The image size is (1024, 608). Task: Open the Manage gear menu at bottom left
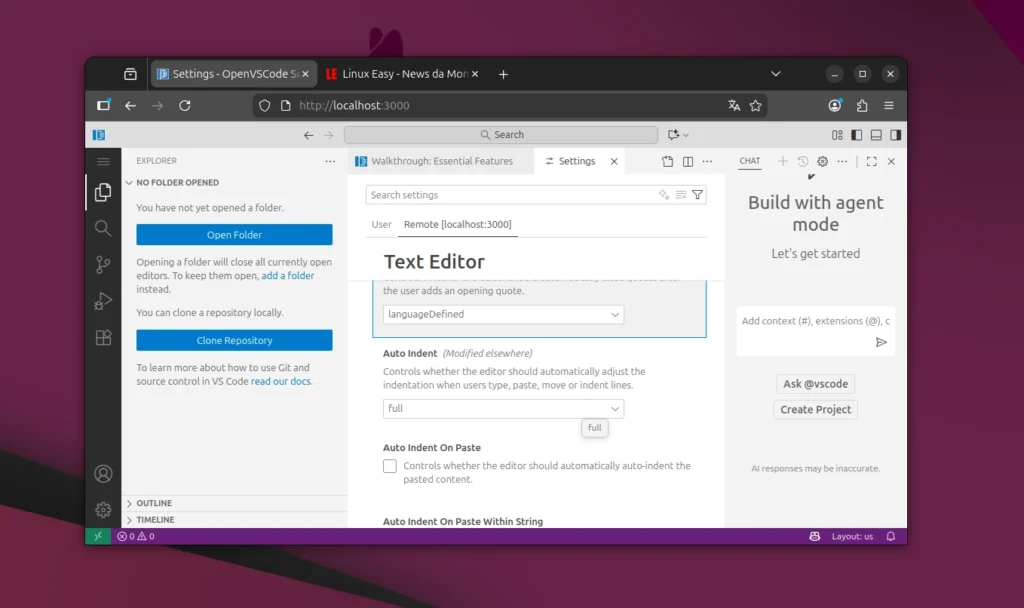pos(101,509)
